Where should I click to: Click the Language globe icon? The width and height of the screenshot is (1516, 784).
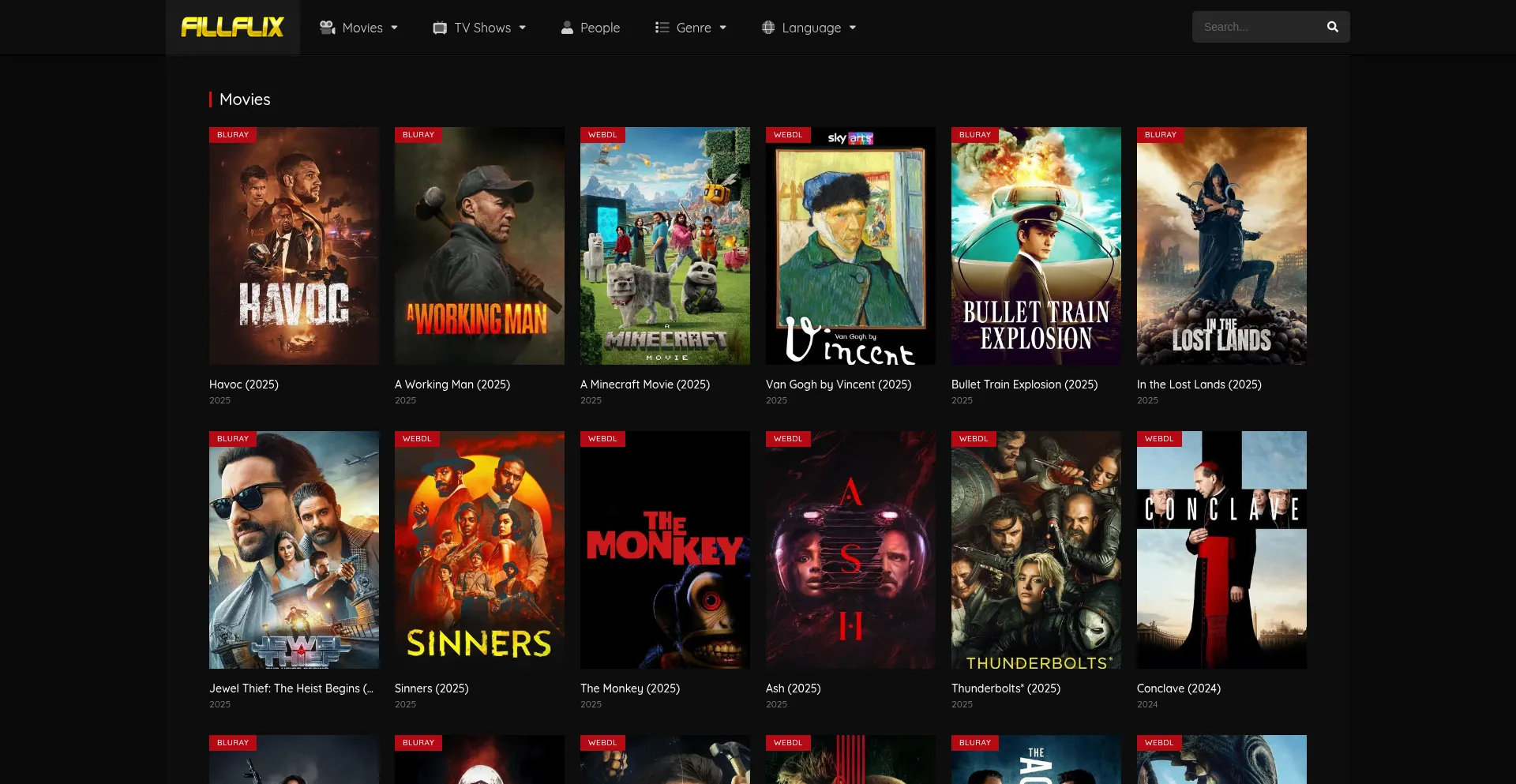pos(768,28)
